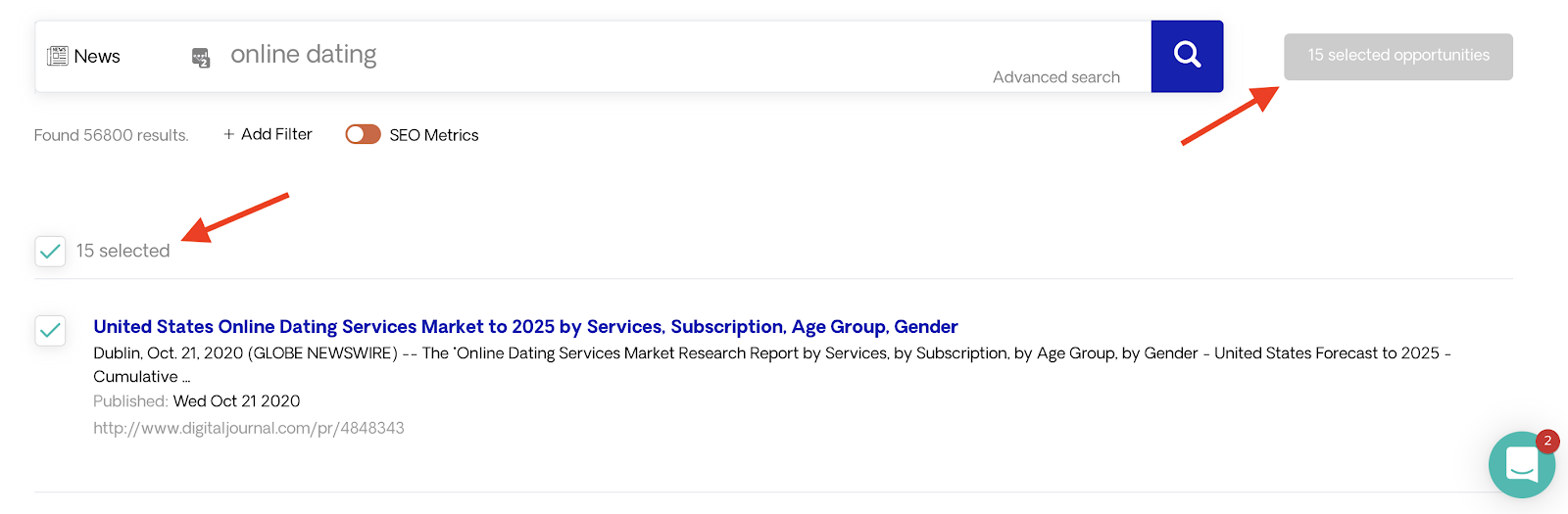Follow the digitaljournal.com URL link

[x=249, y=428]
